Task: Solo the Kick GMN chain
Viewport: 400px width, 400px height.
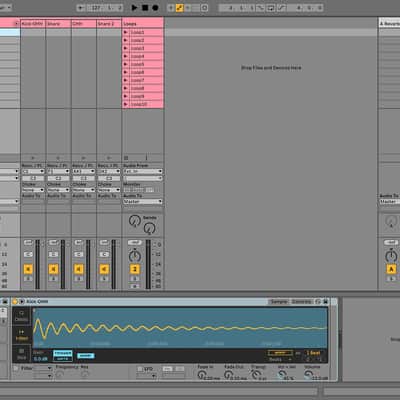Action: (x=28, y=279)
